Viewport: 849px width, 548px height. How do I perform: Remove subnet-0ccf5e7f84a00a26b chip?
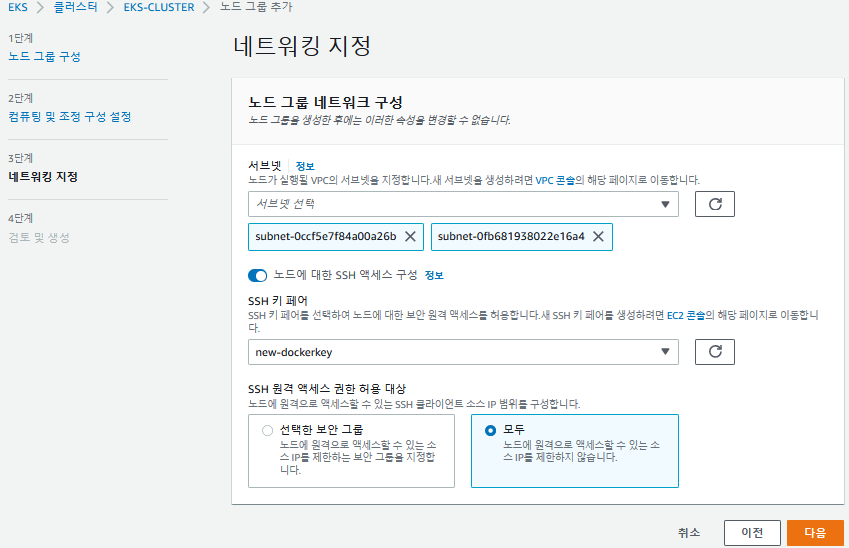tap(410, 237)
